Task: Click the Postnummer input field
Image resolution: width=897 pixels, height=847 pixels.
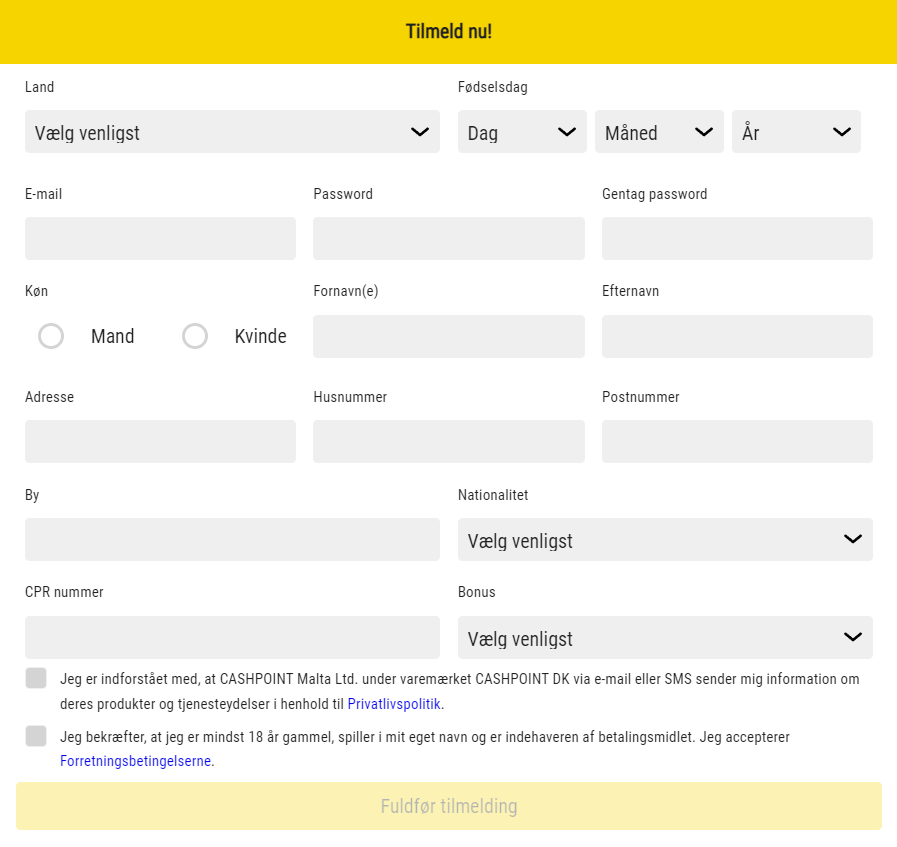Action: (737, 442)
